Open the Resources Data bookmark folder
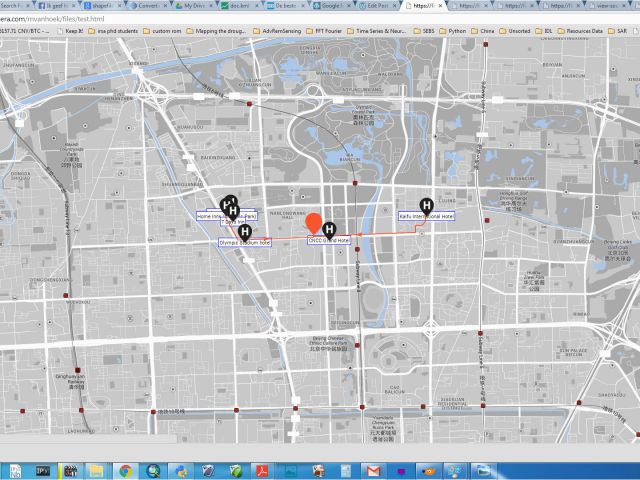The image size is (640, 480). click(x=580, y=31)
